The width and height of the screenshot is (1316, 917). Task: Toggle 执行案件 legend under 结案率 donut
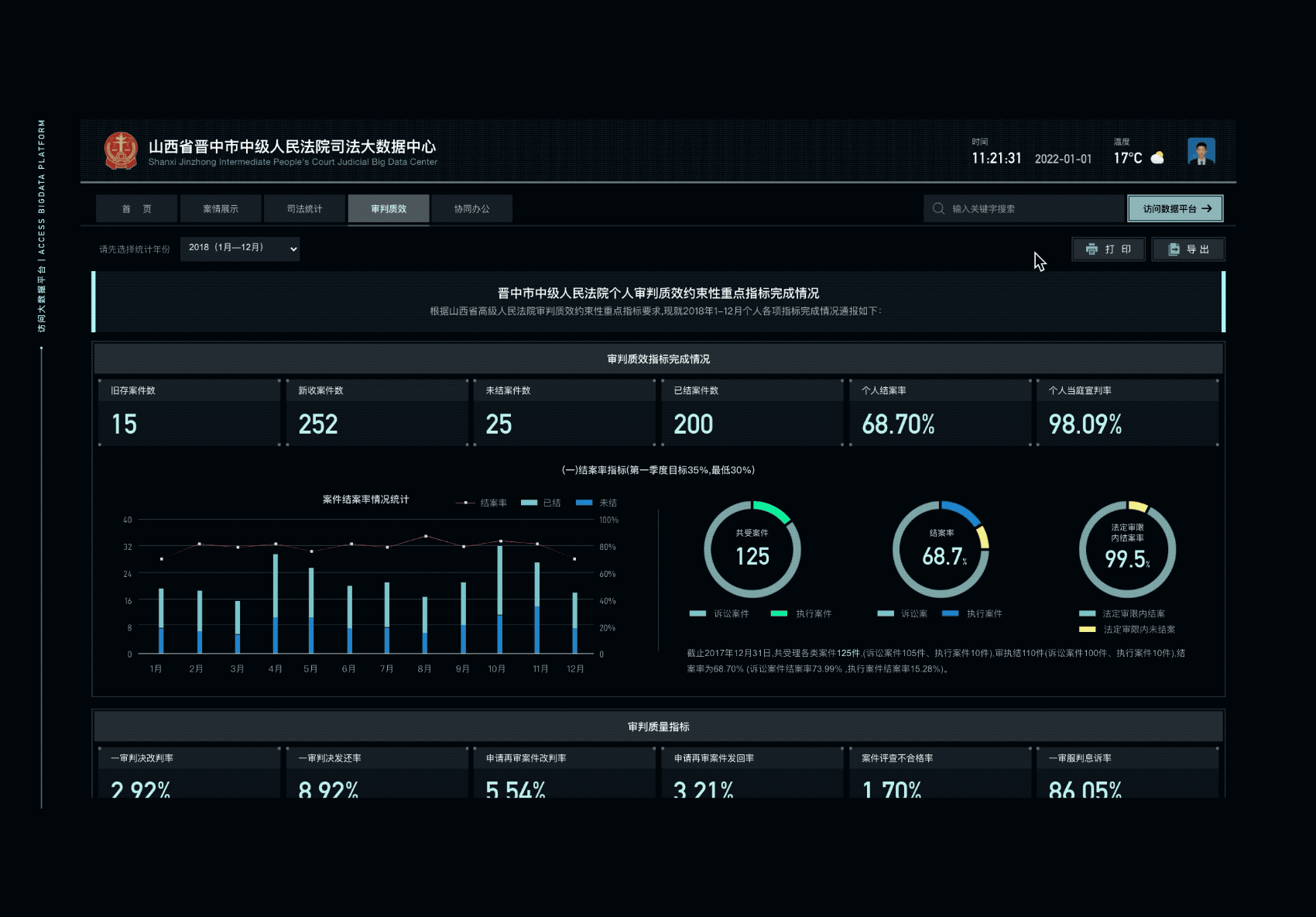(x=972, y=613)
